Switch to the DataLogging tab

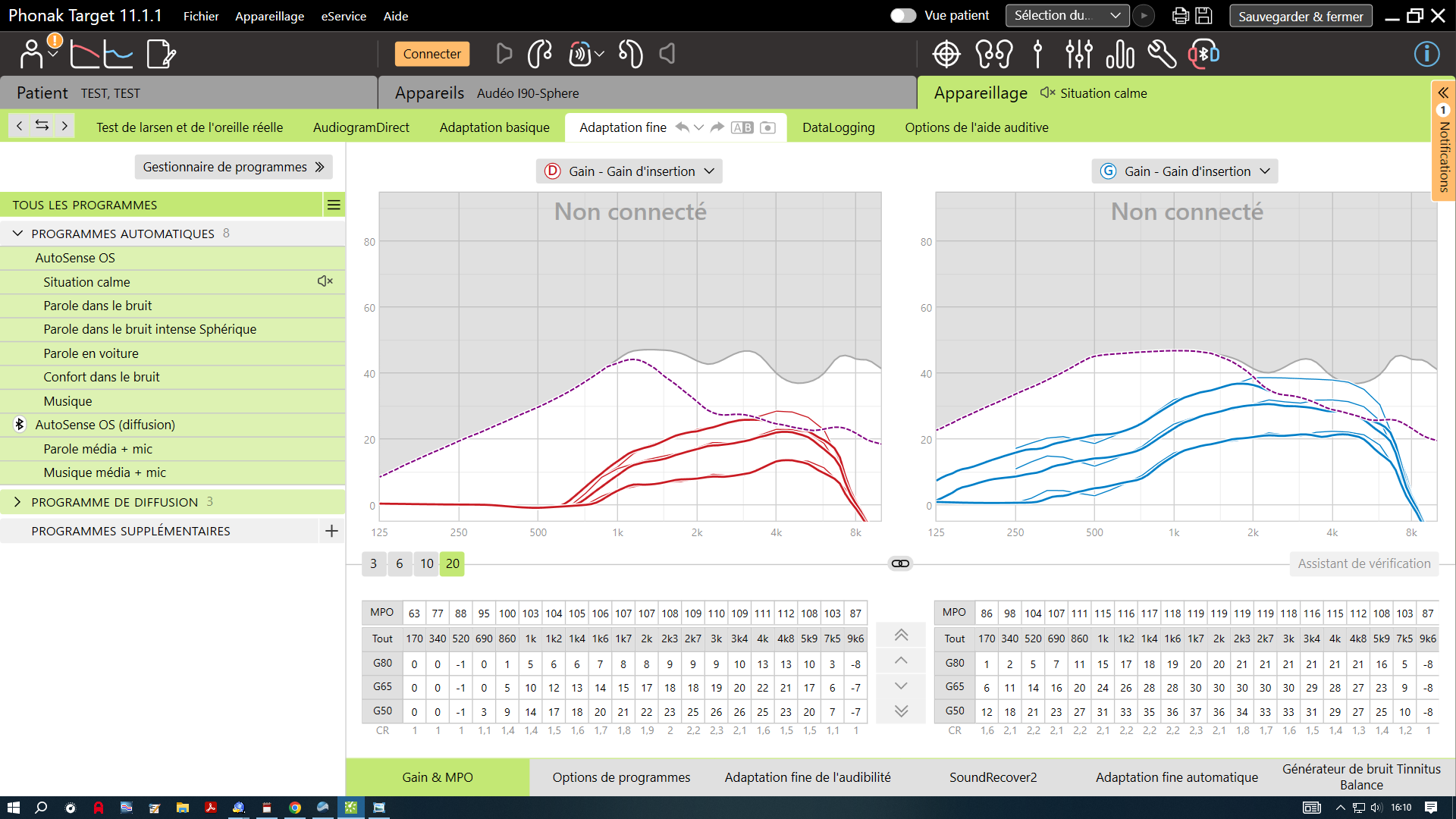[x=838, y=127]
